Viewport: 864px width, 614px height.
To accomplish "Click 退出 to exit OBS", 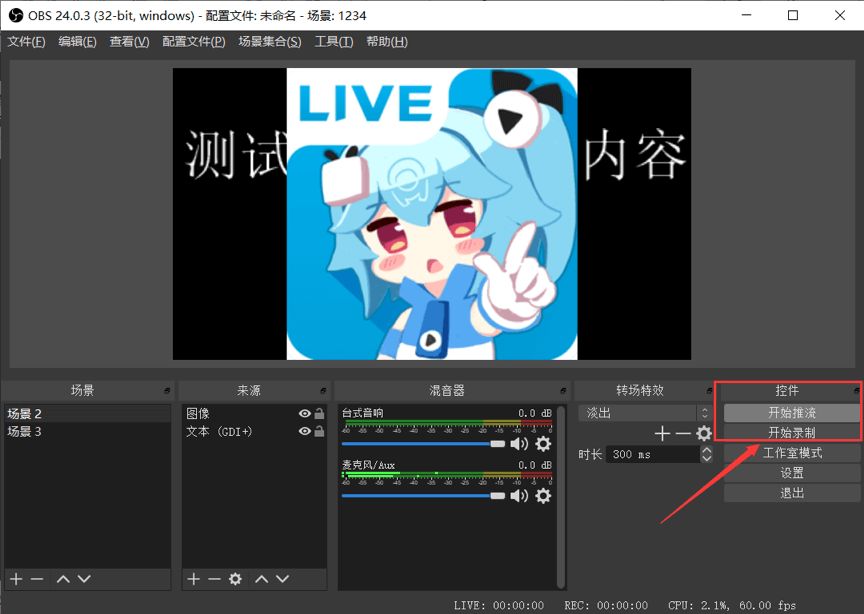I will 792,493.
